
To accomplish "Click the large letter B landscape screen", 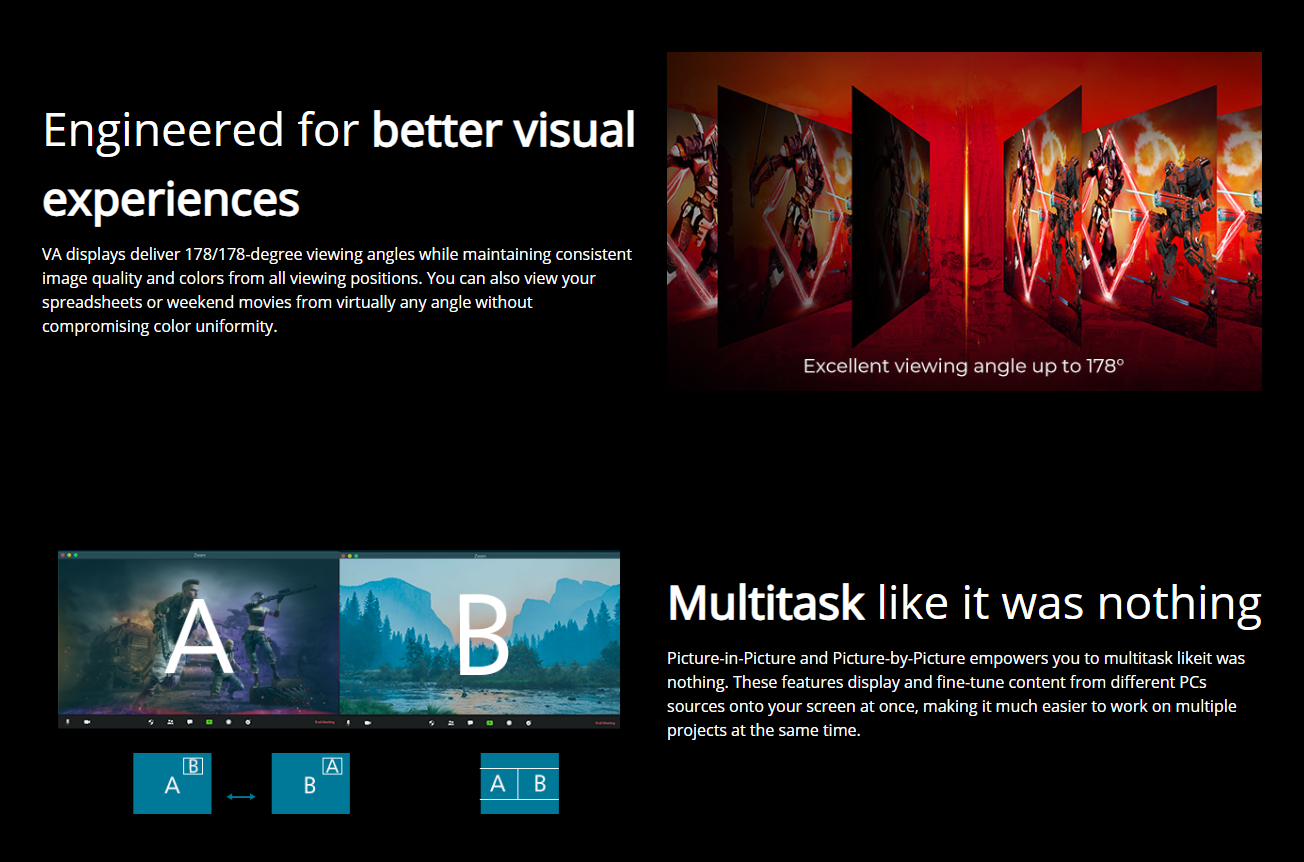I will (x=480, y=638).
